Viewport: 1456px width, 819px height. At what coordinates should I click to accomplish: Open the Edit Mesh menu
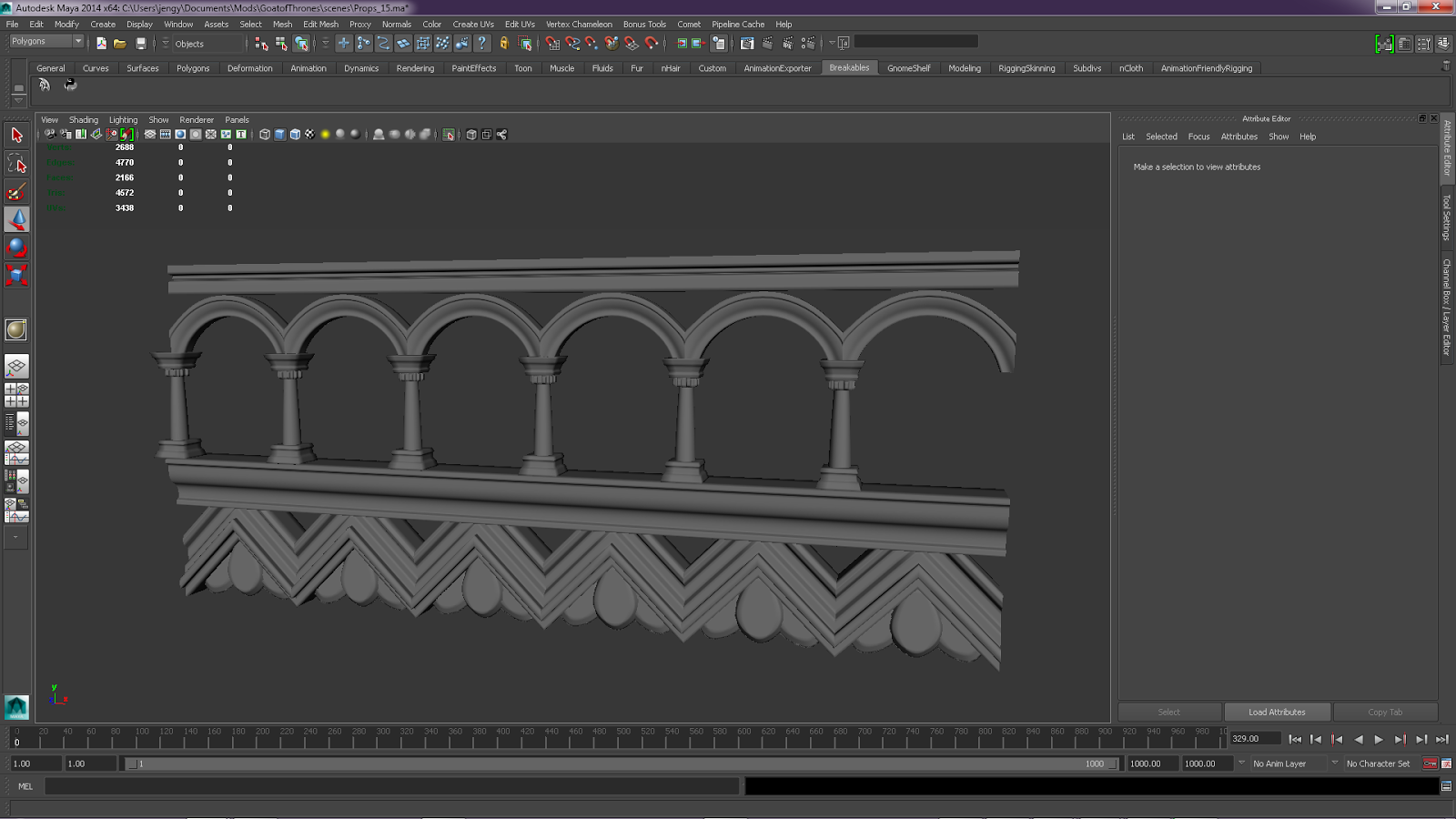point(320,25)
